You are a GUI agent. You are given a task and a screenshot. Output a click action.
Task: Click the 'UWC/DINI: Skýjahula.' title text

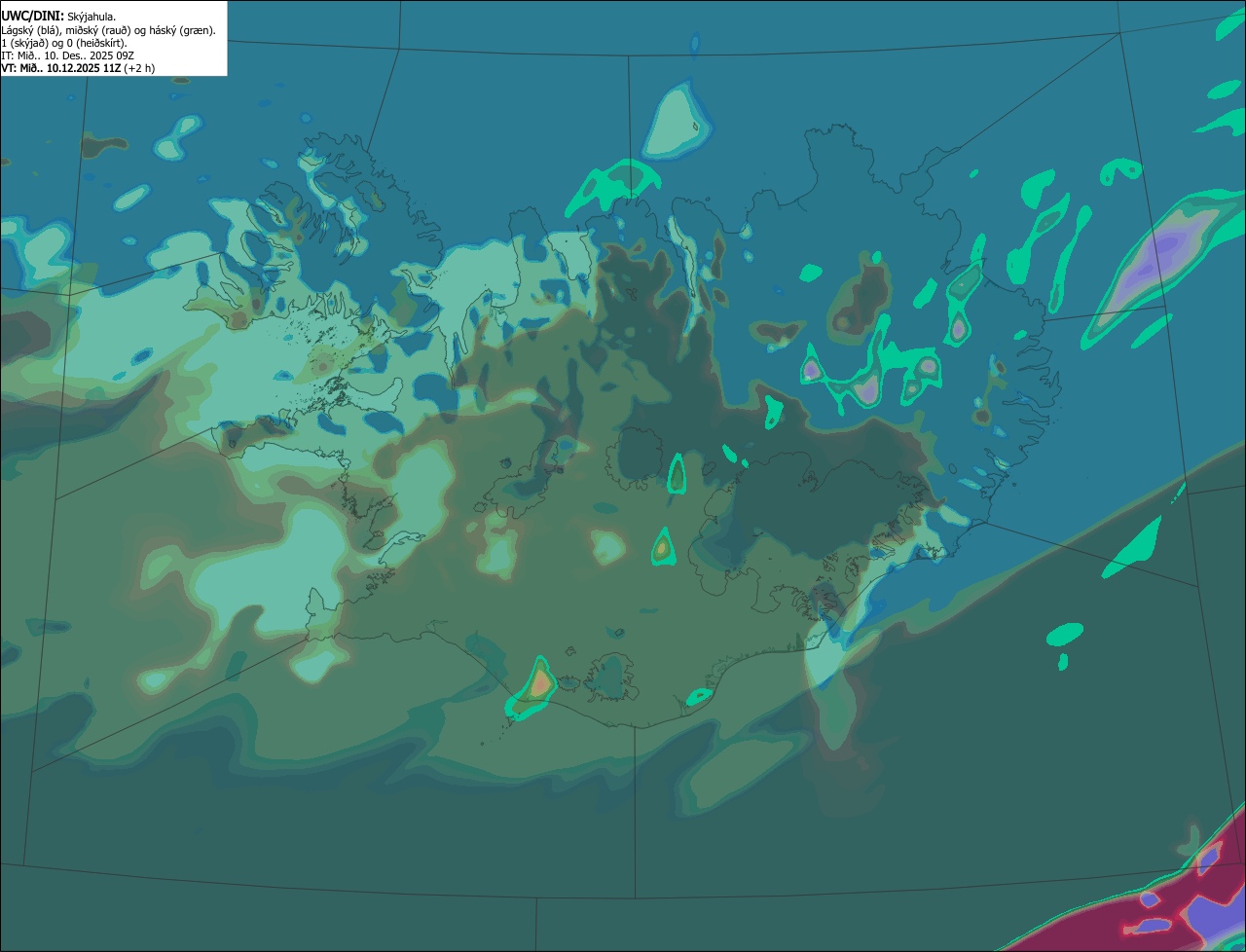(x=58, y=17)
